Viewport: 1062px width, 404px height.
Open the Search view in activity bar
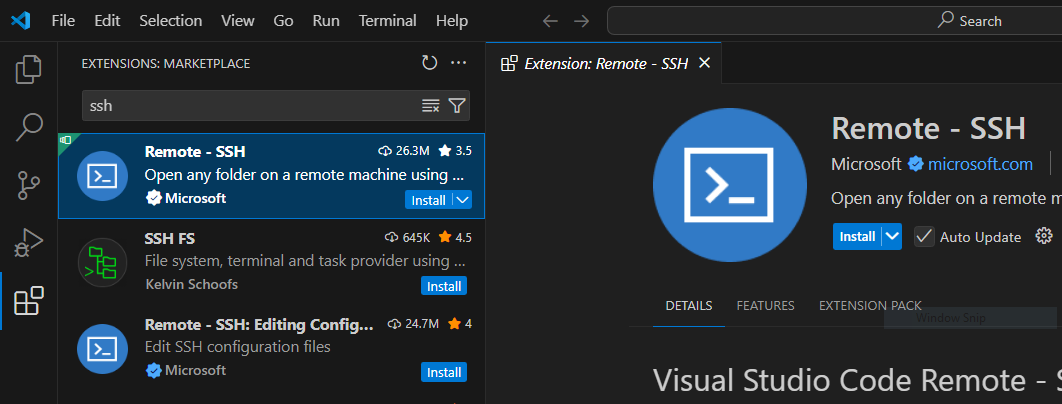29,127
